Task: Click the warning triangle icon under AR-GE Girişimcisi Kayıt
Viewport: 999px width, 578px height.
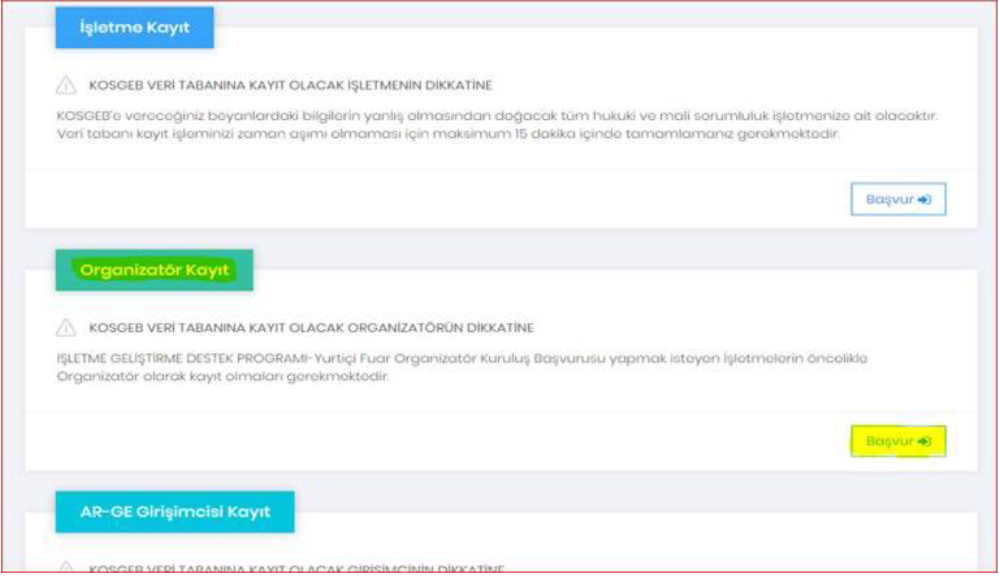Action: [x=67, y=569]
